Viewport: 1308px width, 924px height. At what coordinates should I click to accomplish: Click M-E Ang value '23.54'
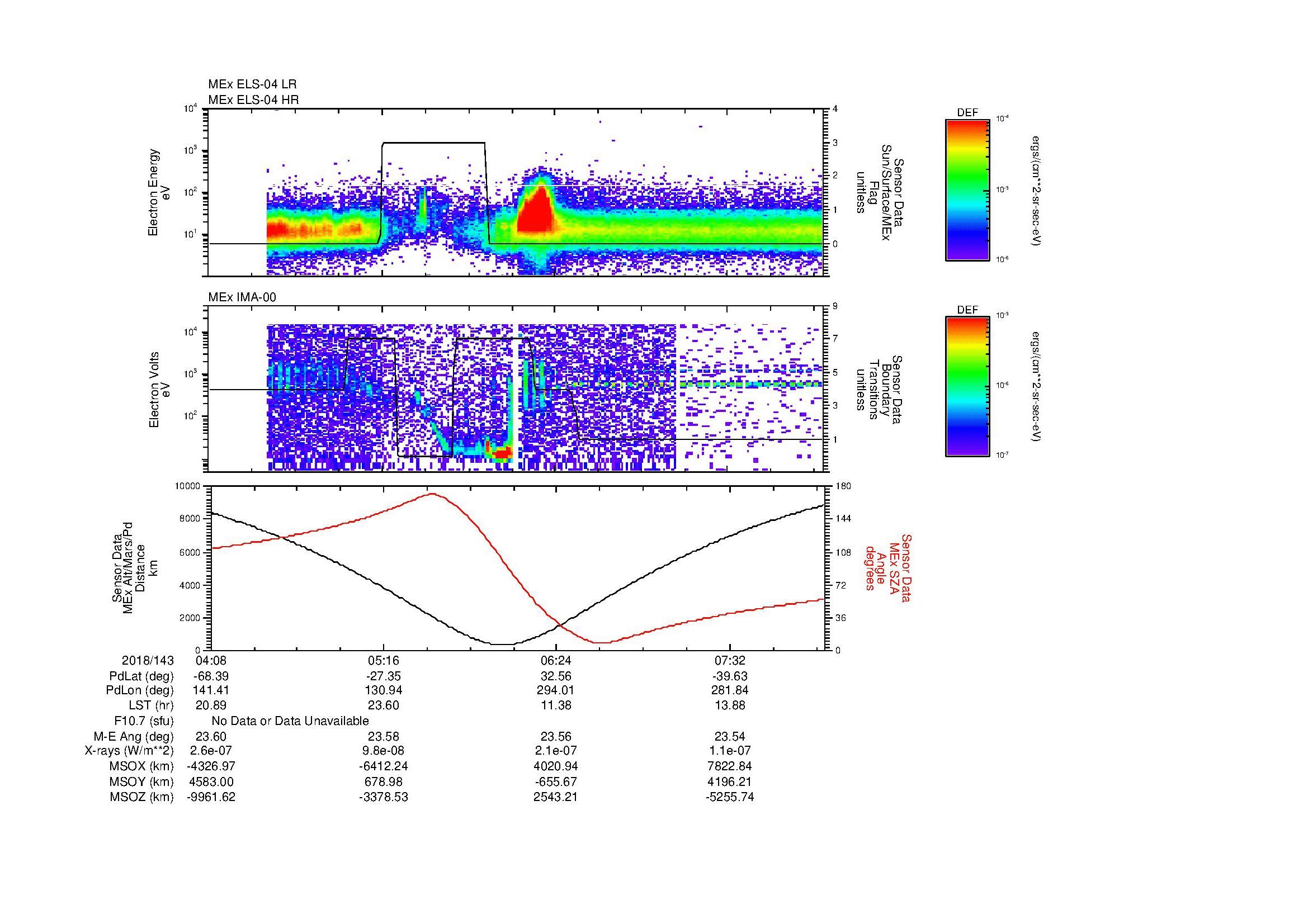pyautogui.click(x=730, y=736)
